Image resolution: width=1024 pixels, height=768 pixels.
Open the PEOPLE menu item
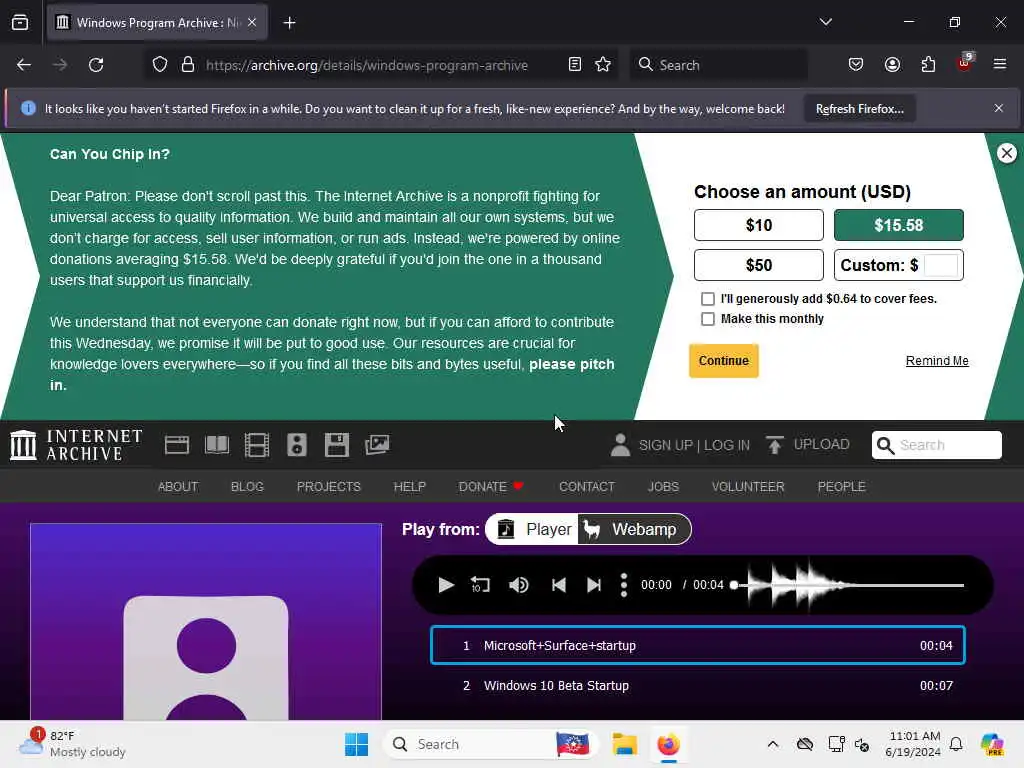[x=841, y=487]
